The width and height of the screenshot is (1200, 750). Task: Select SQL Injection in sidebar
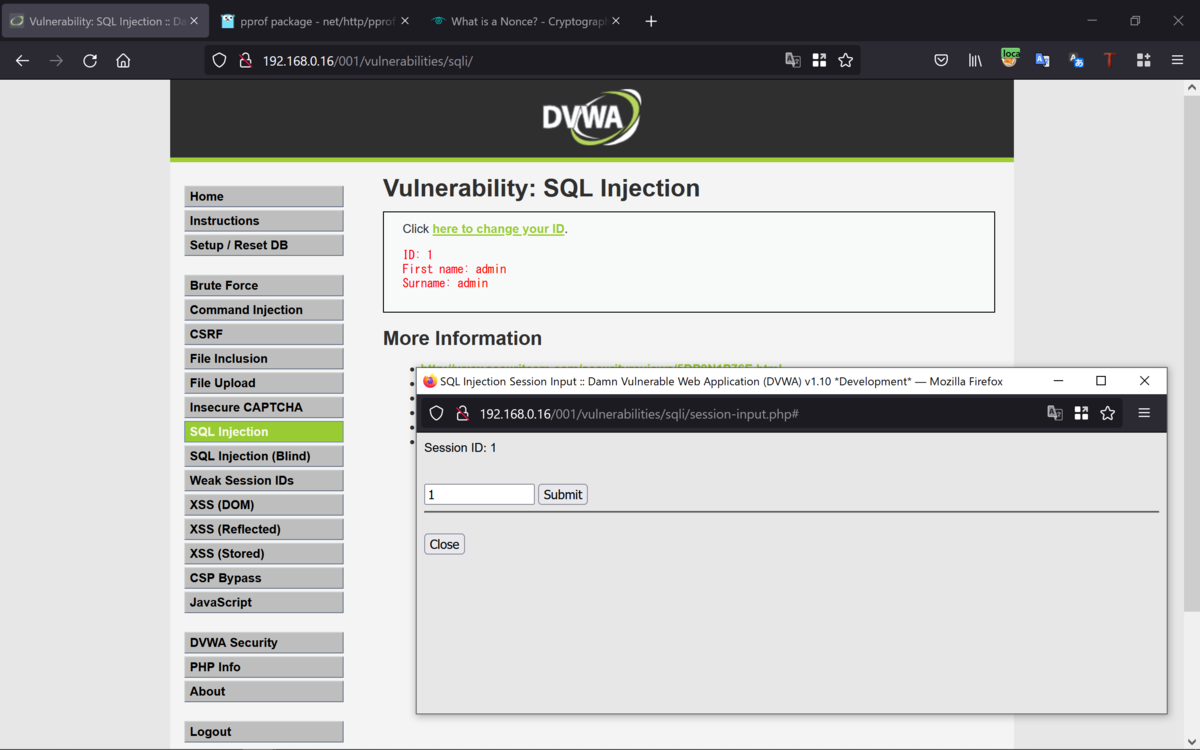[264, 432]
